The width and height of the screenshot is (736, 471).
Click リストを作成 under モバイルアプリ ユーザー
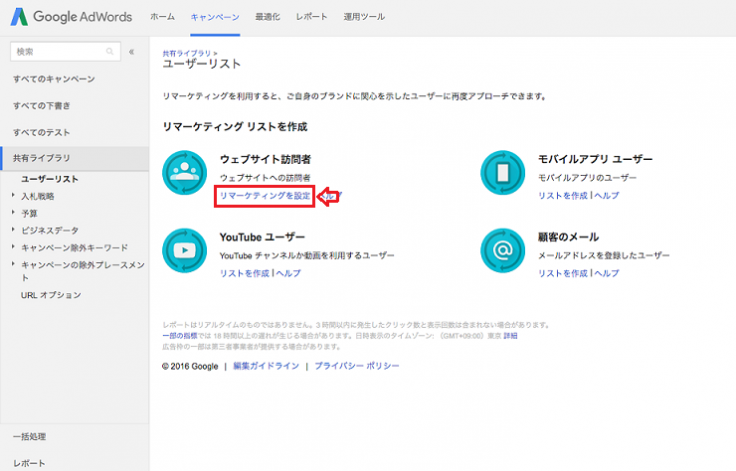(563, 195)
